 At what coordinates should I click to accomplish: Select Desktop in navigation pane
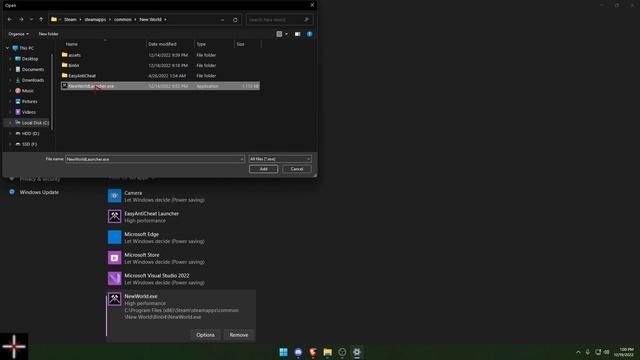click(30, 59)
